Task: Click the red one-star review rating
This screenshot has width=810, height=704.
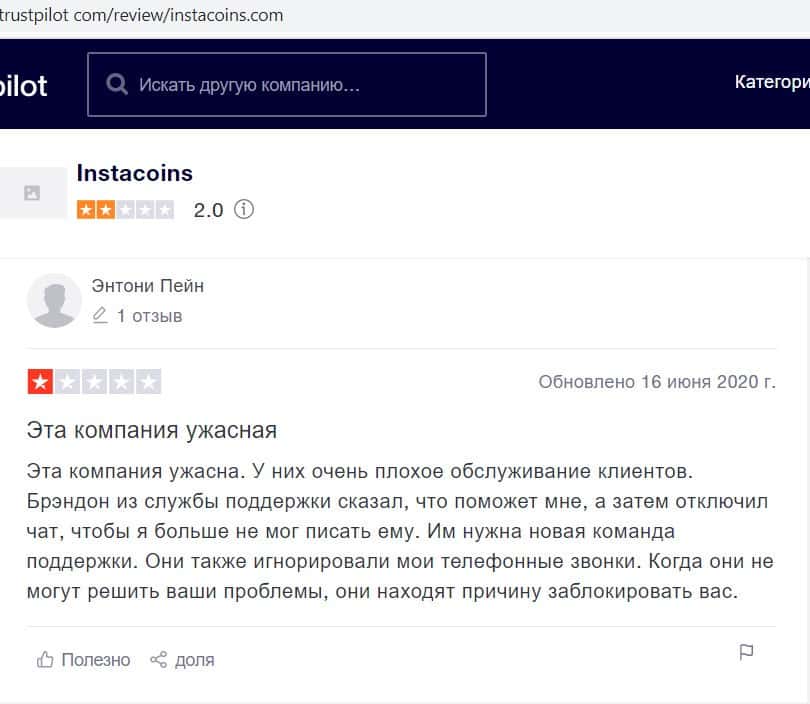Action: click(x=95, y=382)
